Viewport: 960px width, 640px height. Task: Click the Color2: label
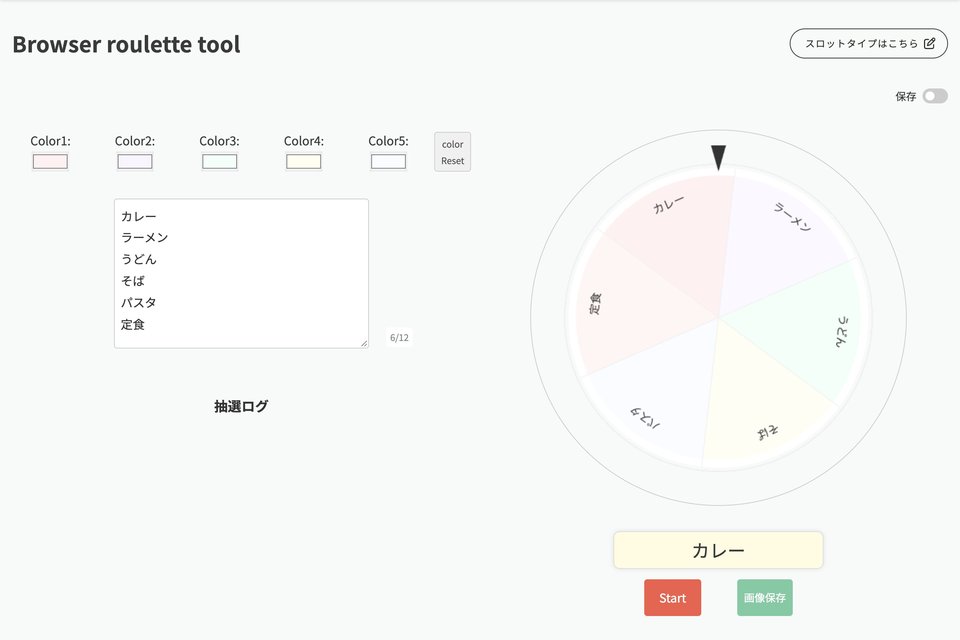[135, 141]
